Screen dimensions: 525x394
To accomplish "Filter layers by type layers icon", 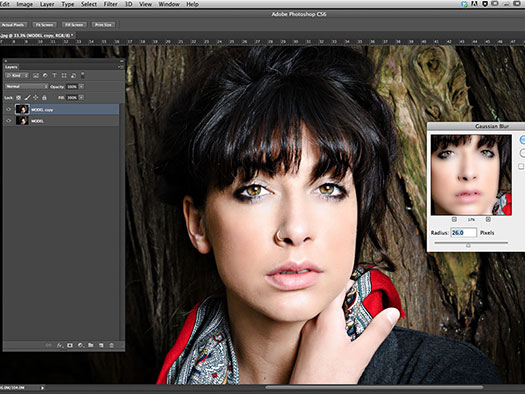I will 54,76.
